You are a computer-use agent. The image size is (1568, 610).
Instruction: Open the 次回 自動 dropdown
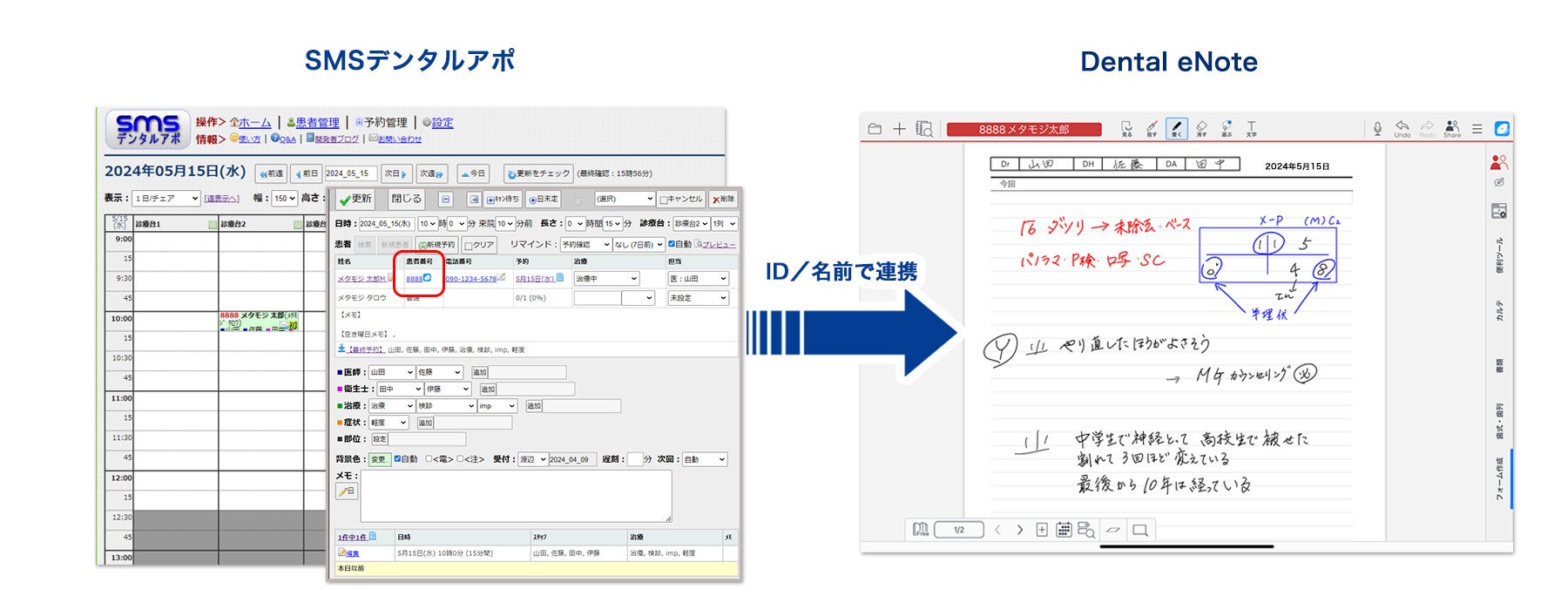(x=704, y=459)
